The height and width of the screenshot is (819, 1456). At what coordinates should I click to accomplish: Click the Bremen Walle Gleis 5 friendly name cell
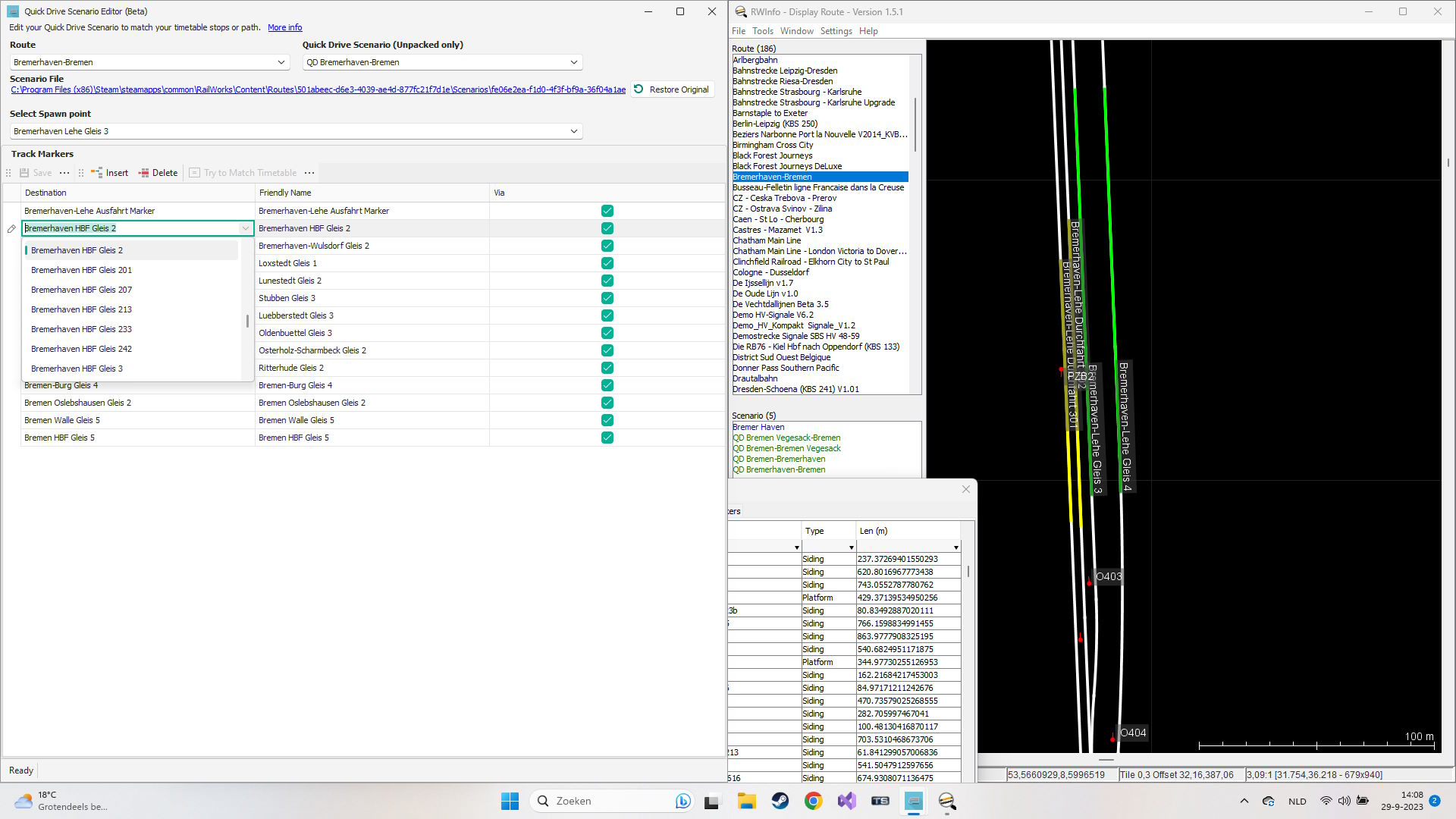pyautogui.click(x=372, y=420)
